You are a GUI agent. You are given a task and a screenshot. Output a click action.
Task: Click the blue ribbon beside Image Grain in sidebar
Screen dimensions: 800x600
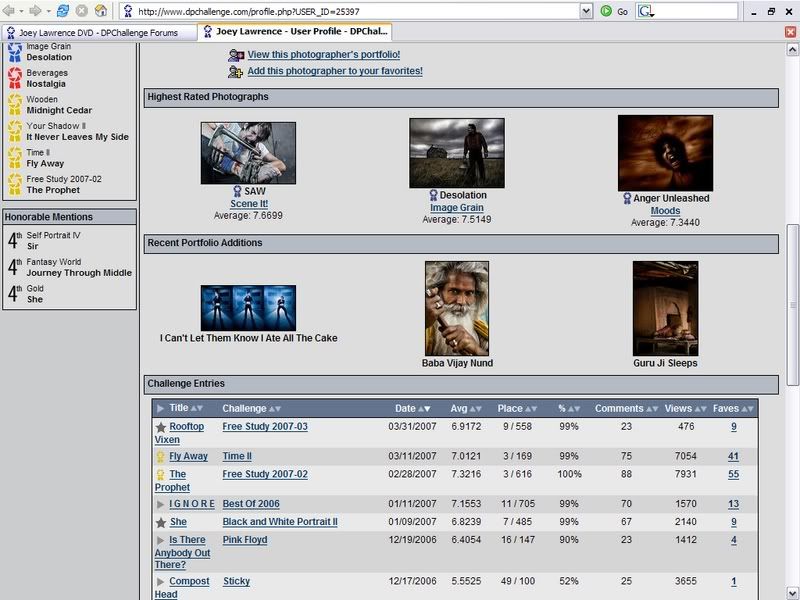click(14, 52)
